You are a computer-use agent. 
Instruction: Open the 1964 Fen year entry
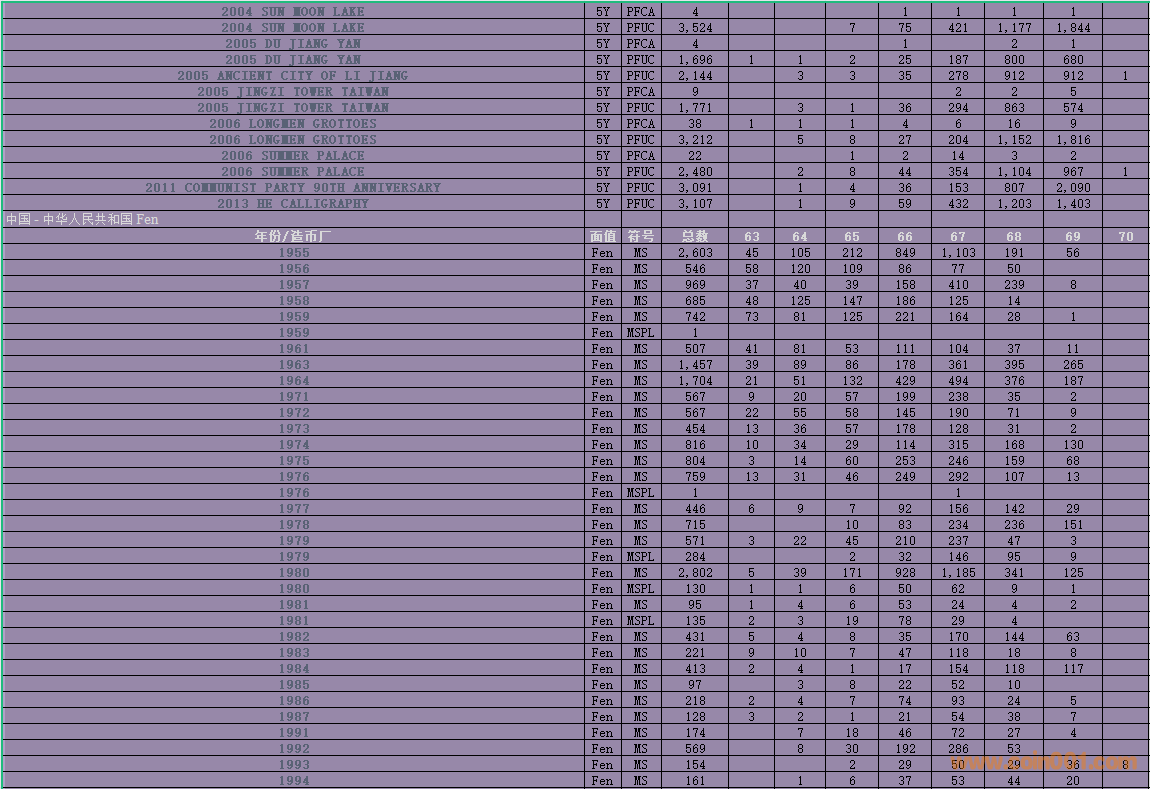[x=293, y=381]
